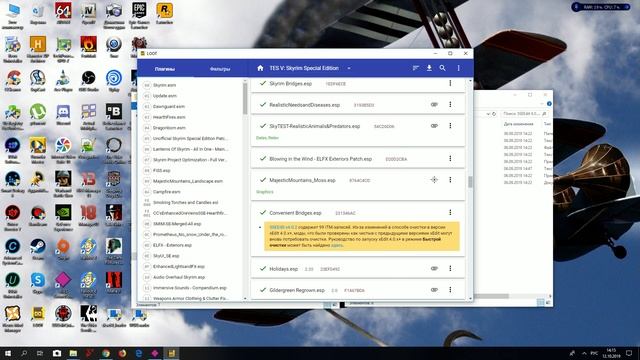Viewport: 640px width, 360px height.
Task: Open the Uplay desktop icon
Action: pos(113,80)
